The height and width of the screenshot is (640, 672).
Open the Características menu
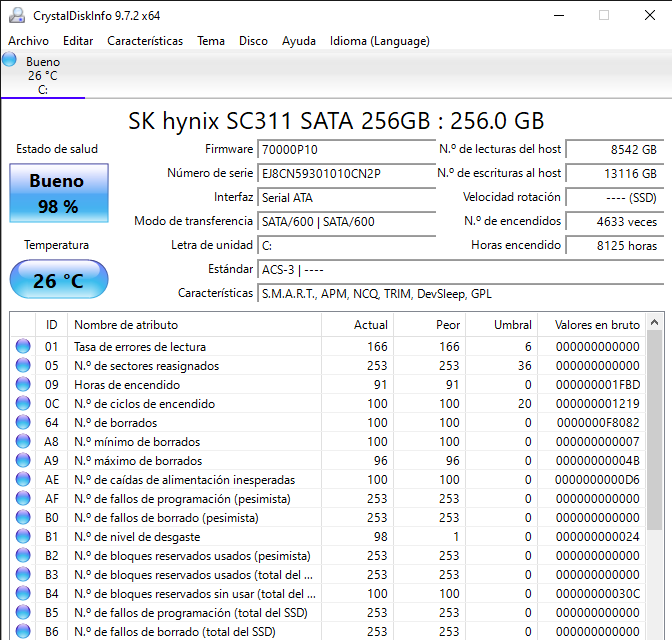pyautogui.click(x=145, y=41)
